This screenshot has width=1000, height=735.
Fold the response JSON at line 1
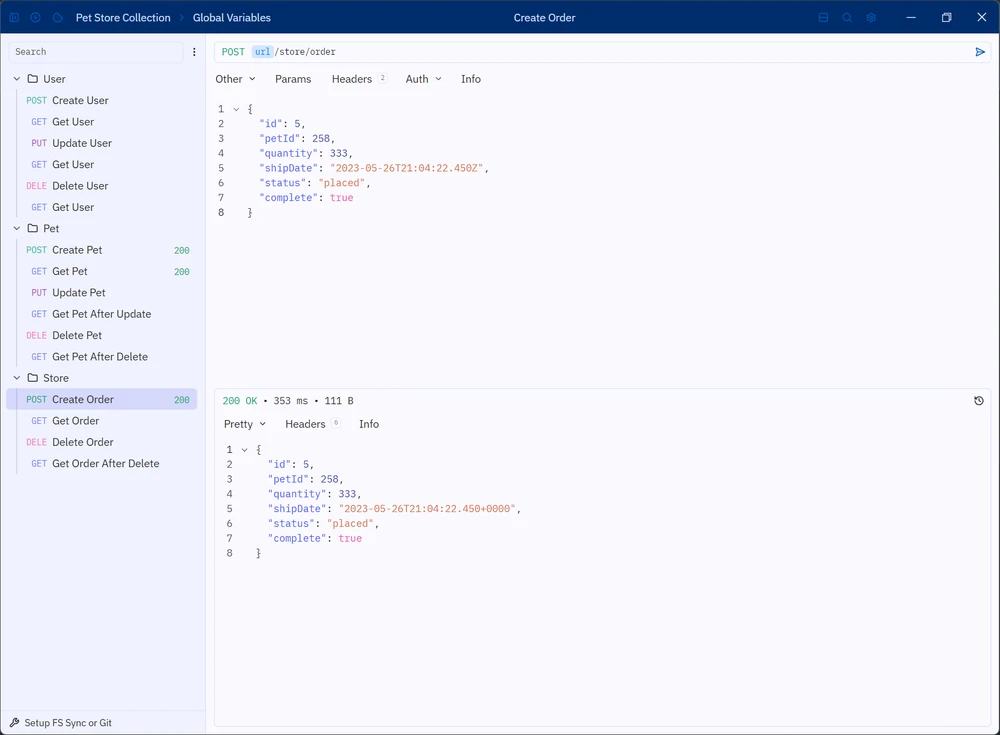244,450
